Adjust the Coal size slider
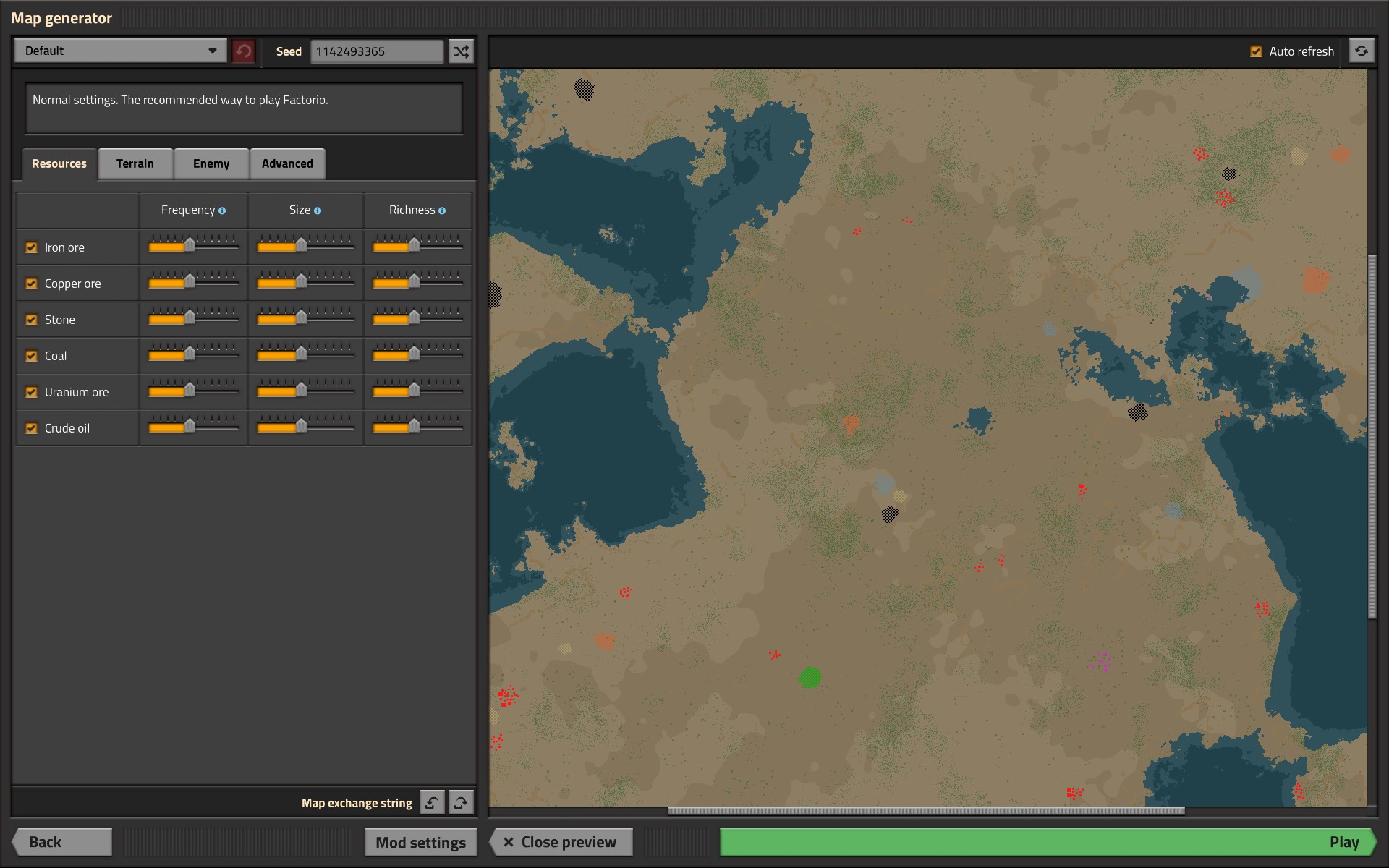1389x868 pixels. [305, 354]
